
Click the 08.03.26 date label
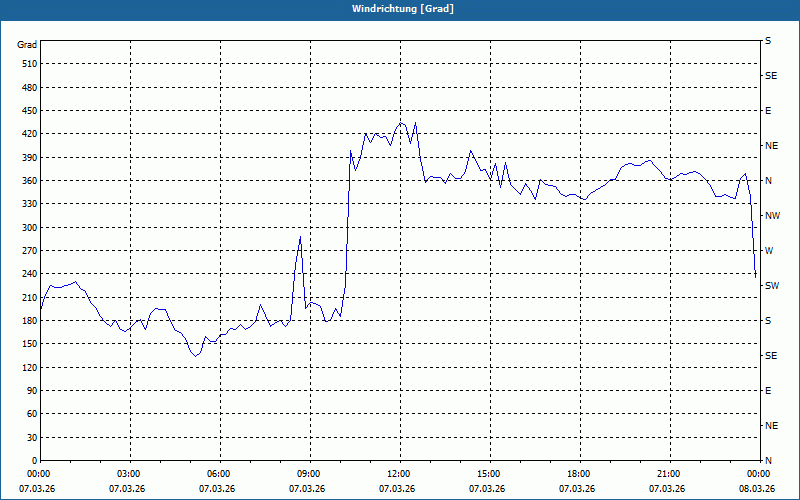755,489
